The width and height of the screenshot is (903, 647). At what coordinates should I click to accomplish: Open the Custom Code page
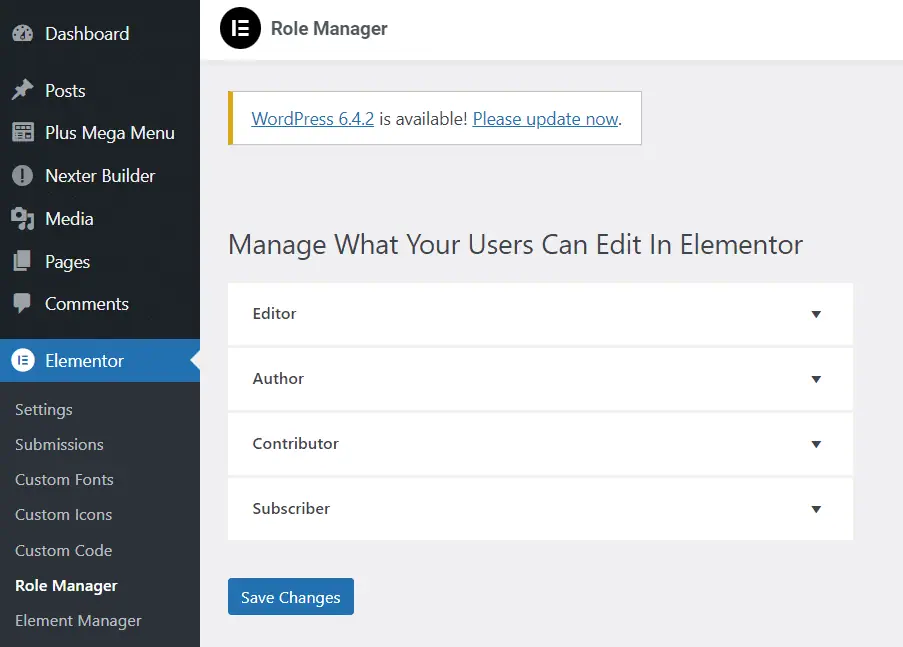[63, 550]
